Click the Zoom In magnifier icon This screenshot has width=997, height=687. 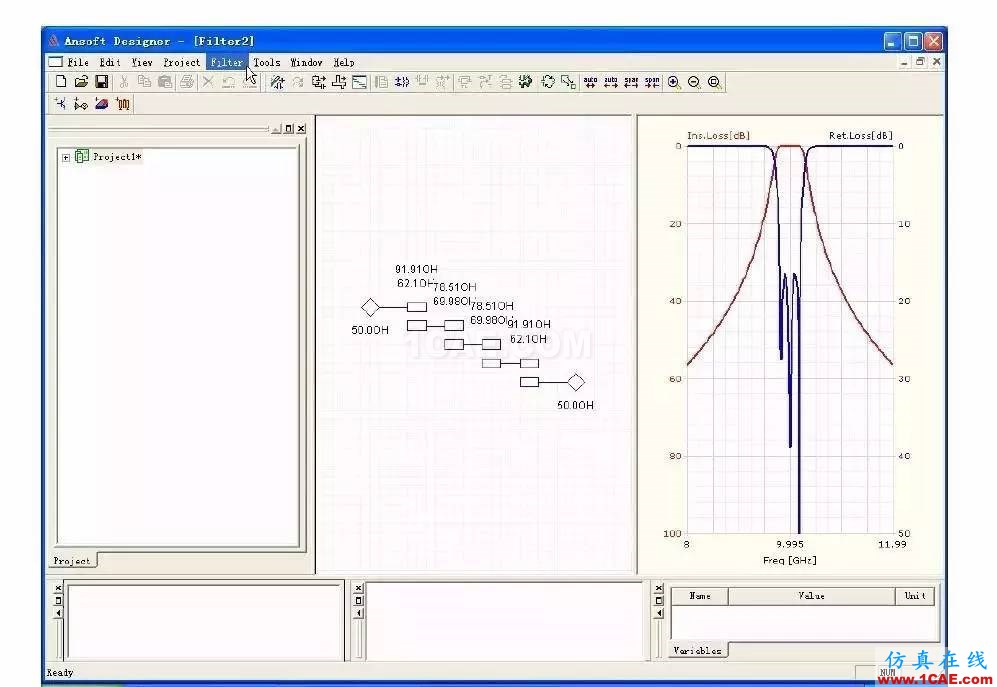(x=674, y=82)
